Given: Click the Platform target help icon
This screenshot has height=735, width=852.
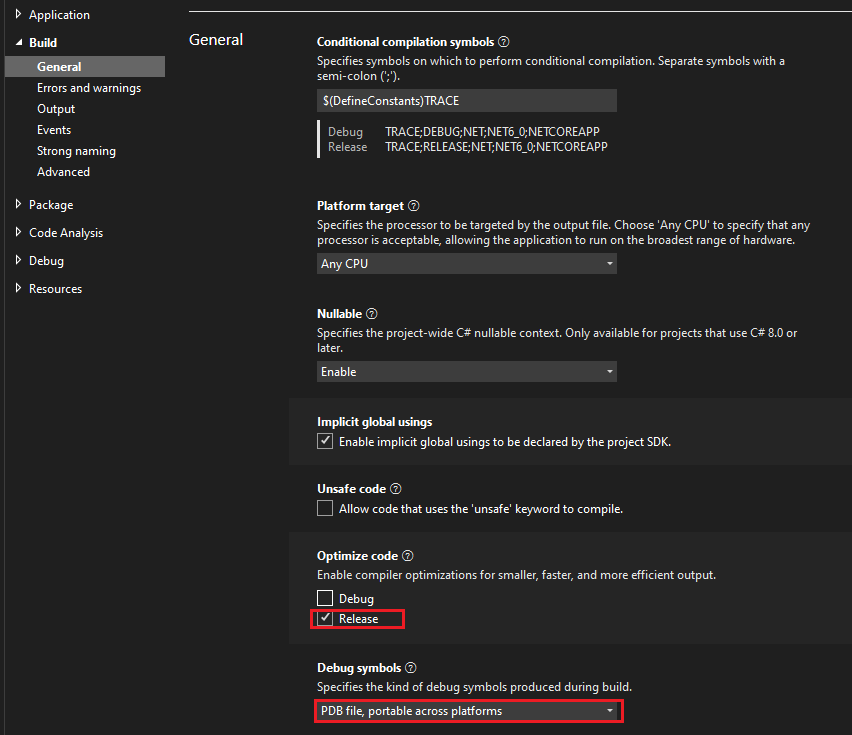Looking at the screenshot, I should pyautogui.click(x=413, y=205).
